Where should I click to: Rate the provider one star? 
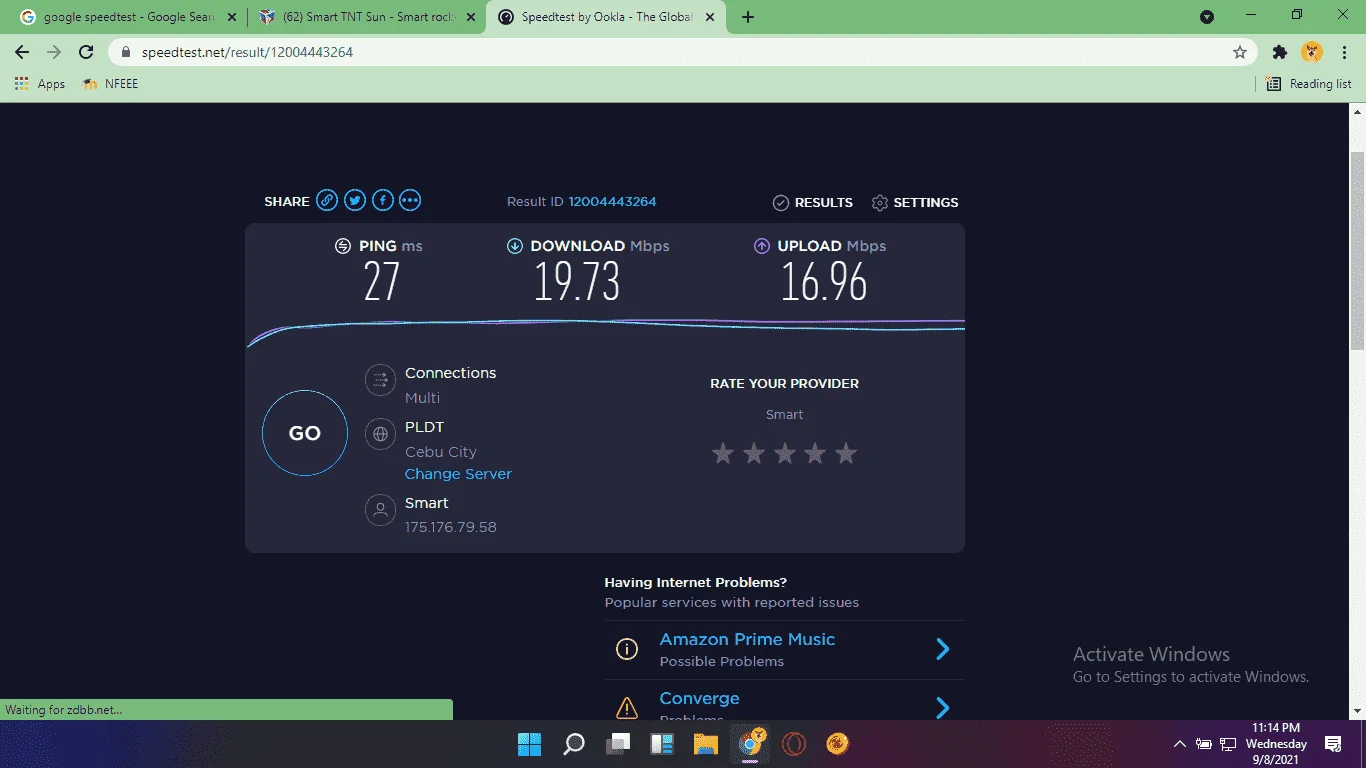723,454
